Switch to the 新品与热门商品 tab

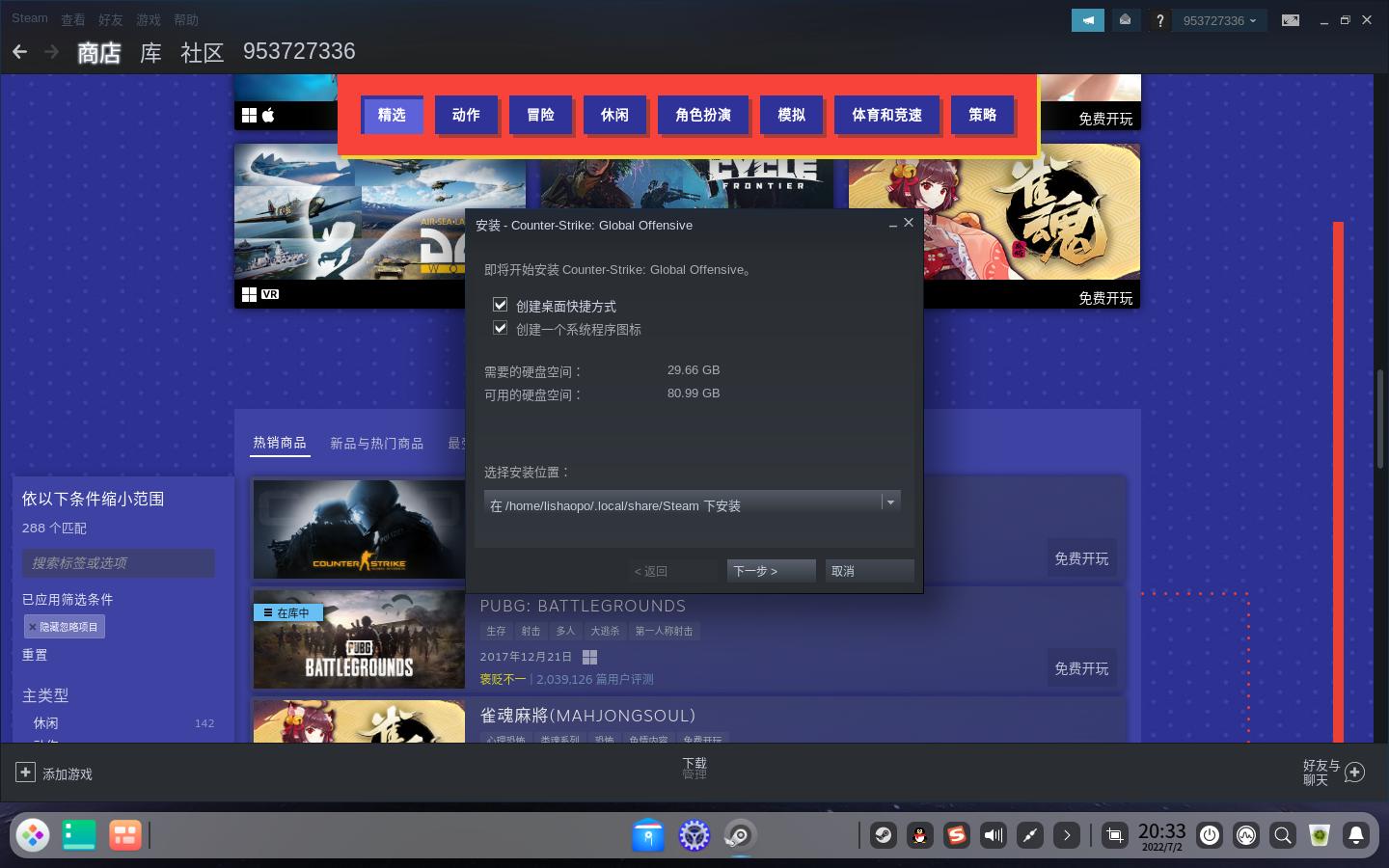coord(376,443)
